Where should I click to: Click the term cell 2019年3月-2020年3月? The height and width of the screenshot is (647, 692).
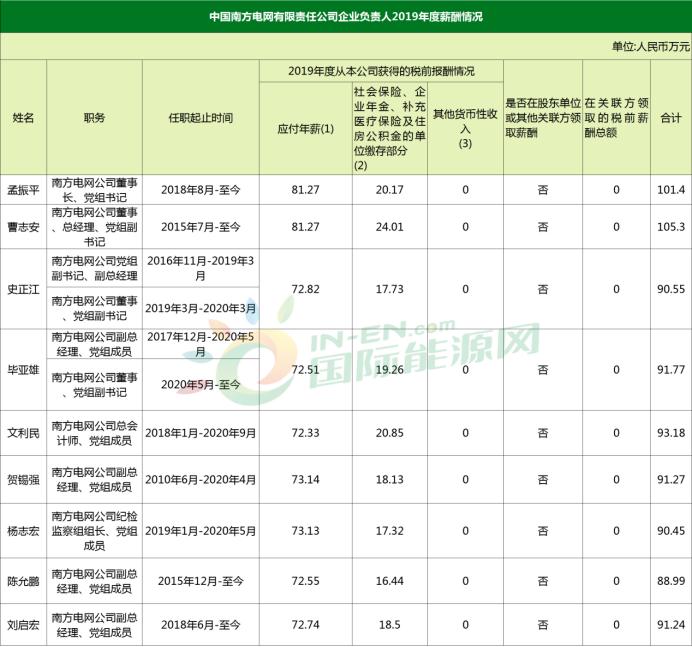coord(201,308)
